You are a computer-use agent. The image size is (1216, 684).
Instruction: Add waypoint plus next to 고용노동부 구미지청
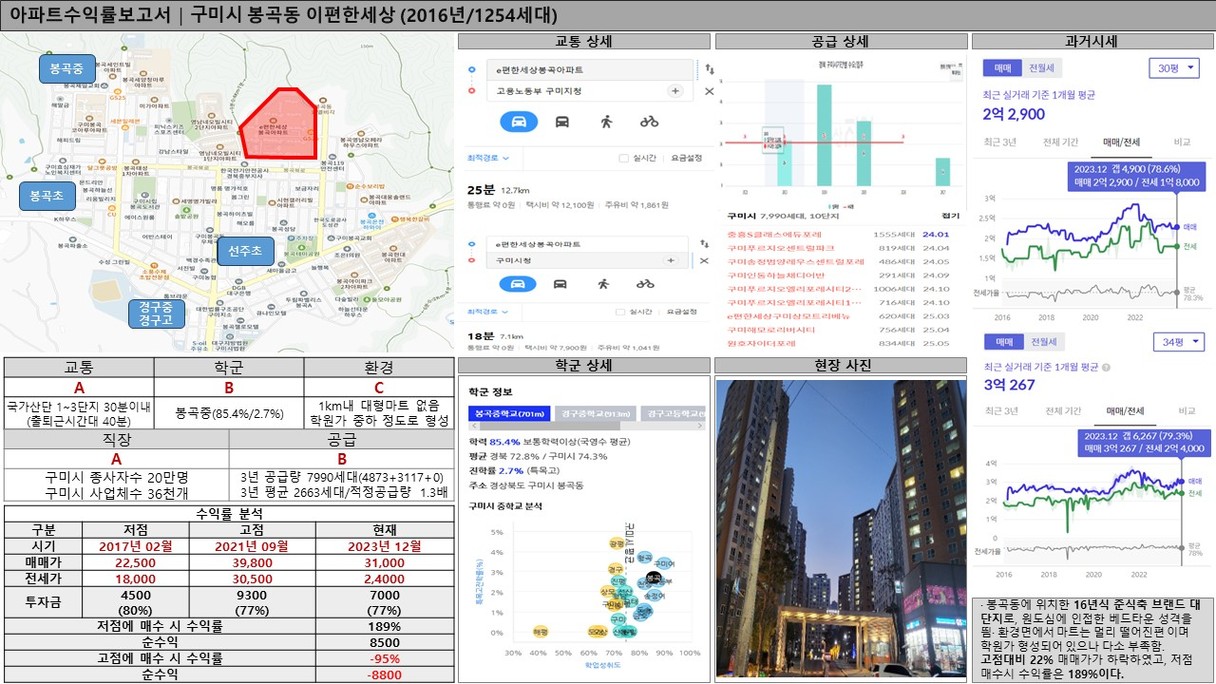674,91
